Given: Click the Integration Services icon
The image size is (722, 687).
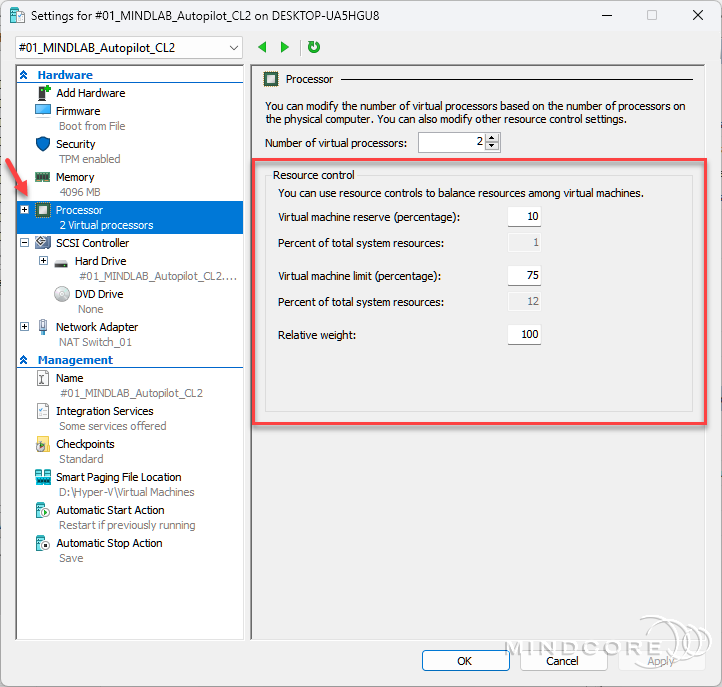Looking at the screenshot, I should click(x=42, y=411).
